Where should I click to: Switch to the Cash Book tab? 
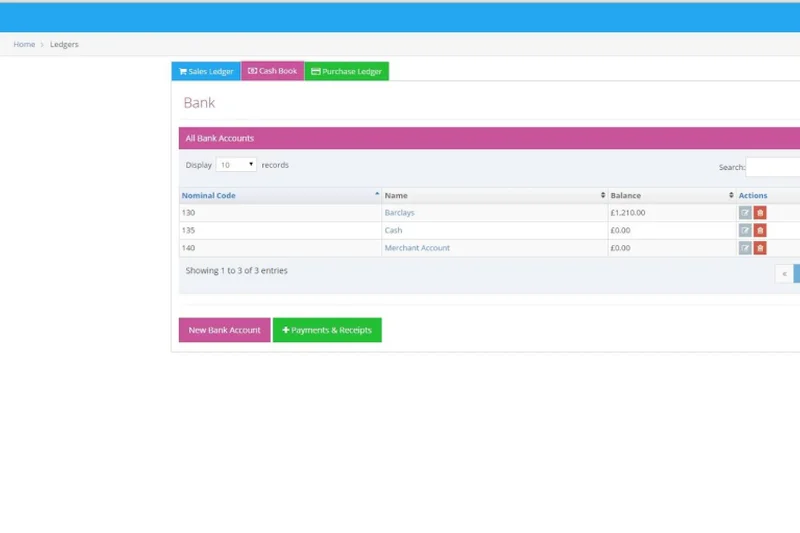(272, 72)
